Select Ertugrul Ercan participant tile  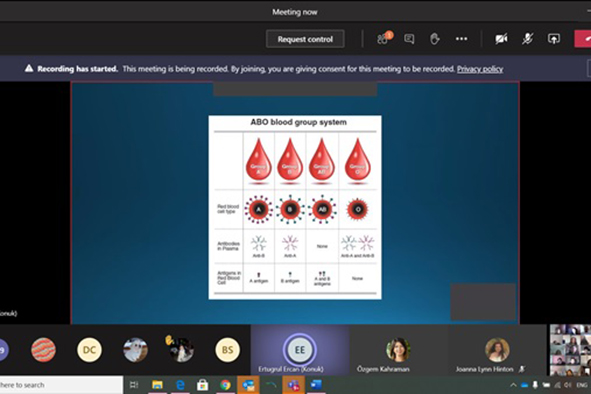[300, 350]
